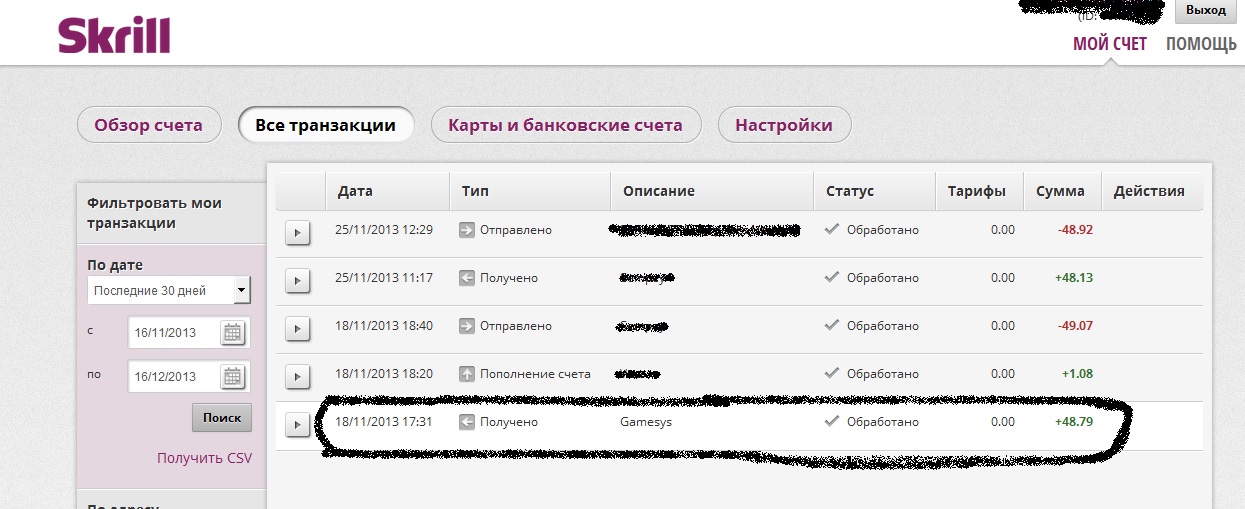Click the Skrill logo
Viewport: 1245px width, 509px height.
[114, 35]
